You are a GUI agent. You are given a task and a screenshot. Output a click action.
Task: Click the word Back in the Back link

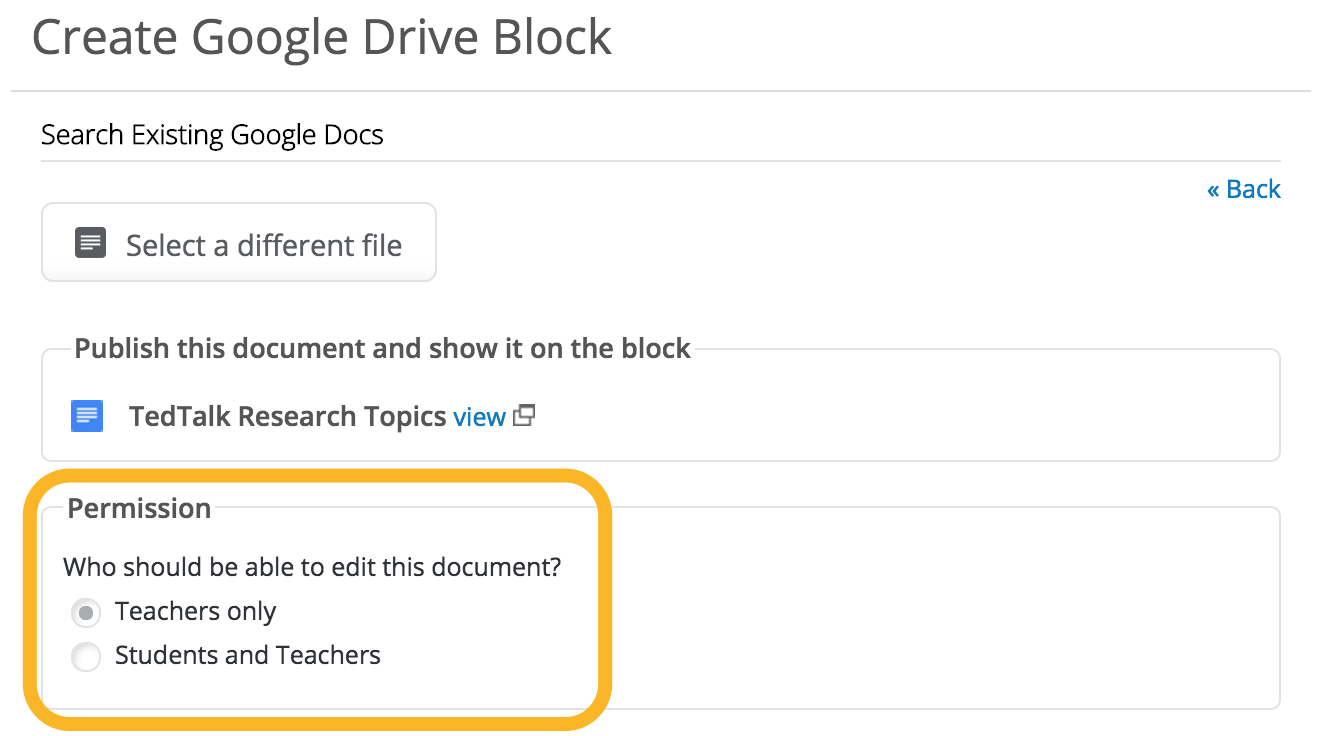point(1253,189)
